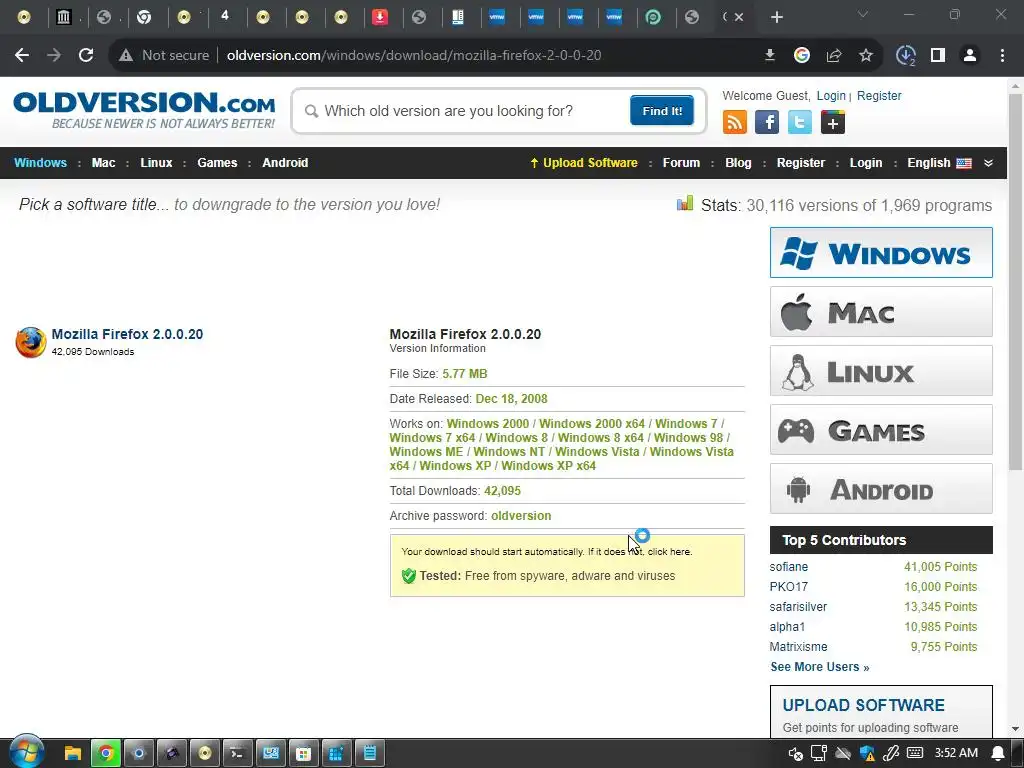Click the page vertical scrollbar
The height and width of the screenshot is (768, 1024).
pyautogui.click(x=1015, y=281)
